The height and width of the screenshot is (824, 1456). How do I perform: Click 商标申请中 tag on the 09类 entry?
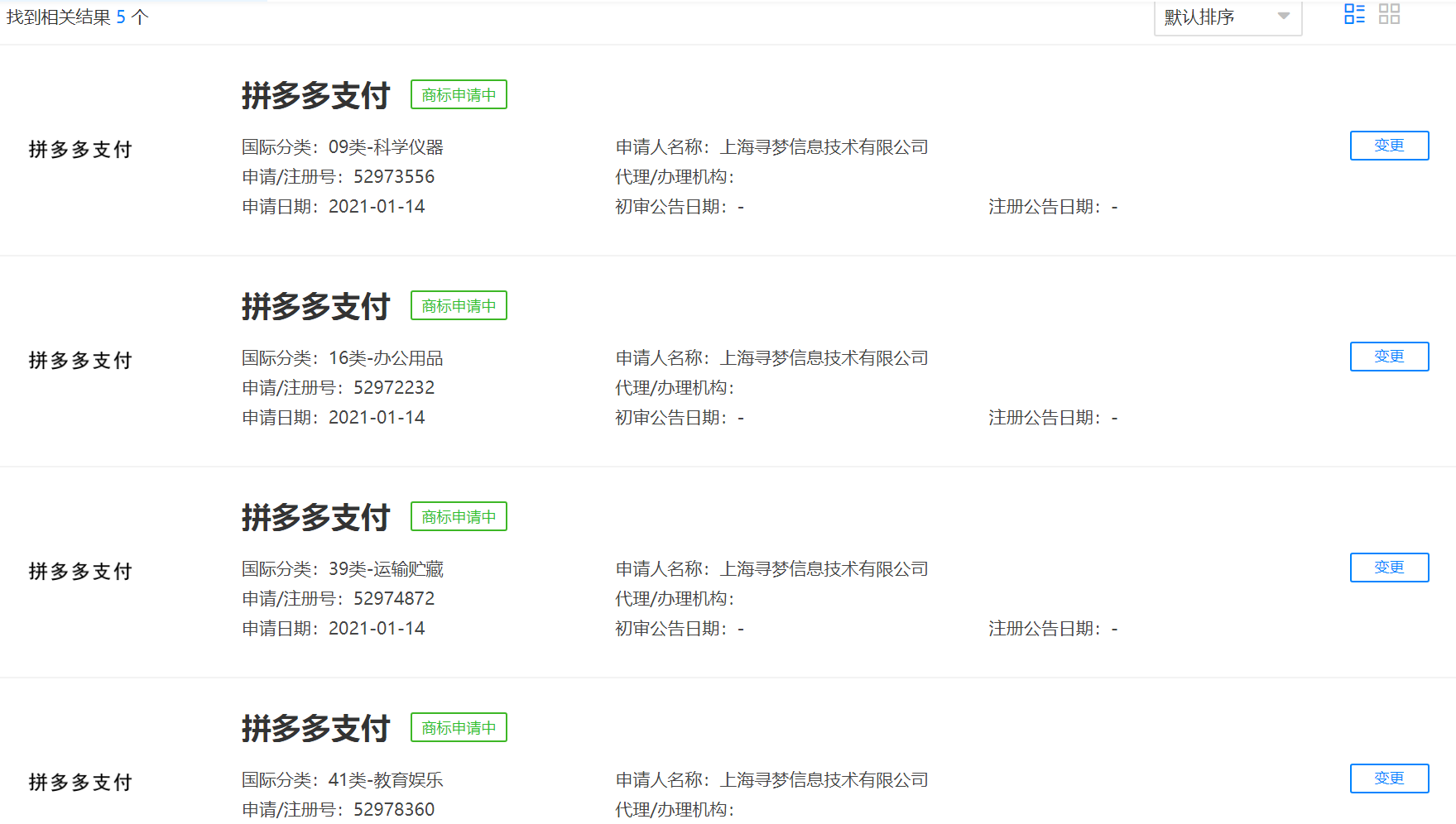[x=459, y=94]
